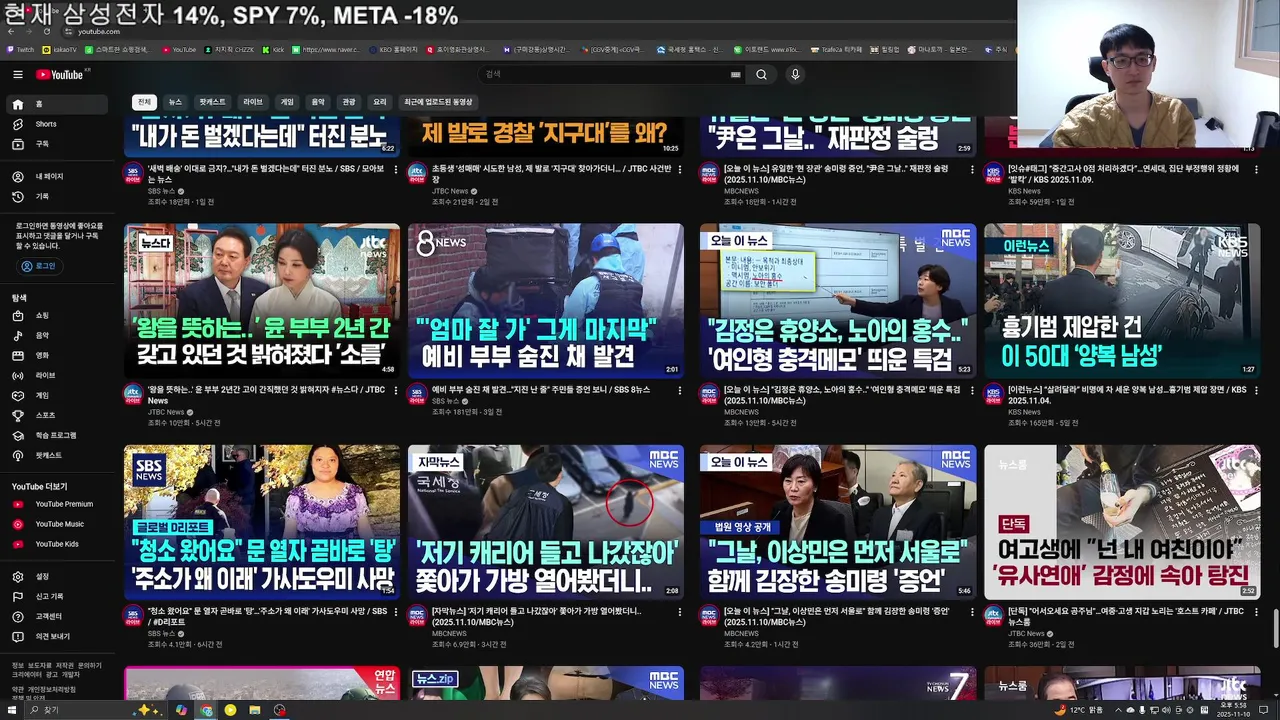Open Twitch bookmark in bookmarks bar
Viewport: 1280px width, 720px height.
pos(20,49)
